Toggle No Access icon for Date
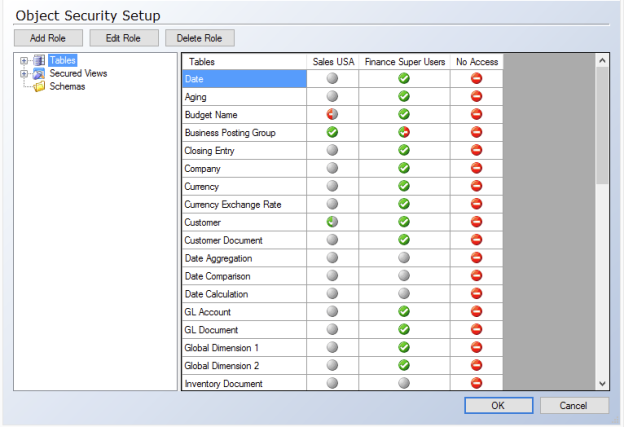The height and width of the screenshot is (427, 624). point(476,78)
